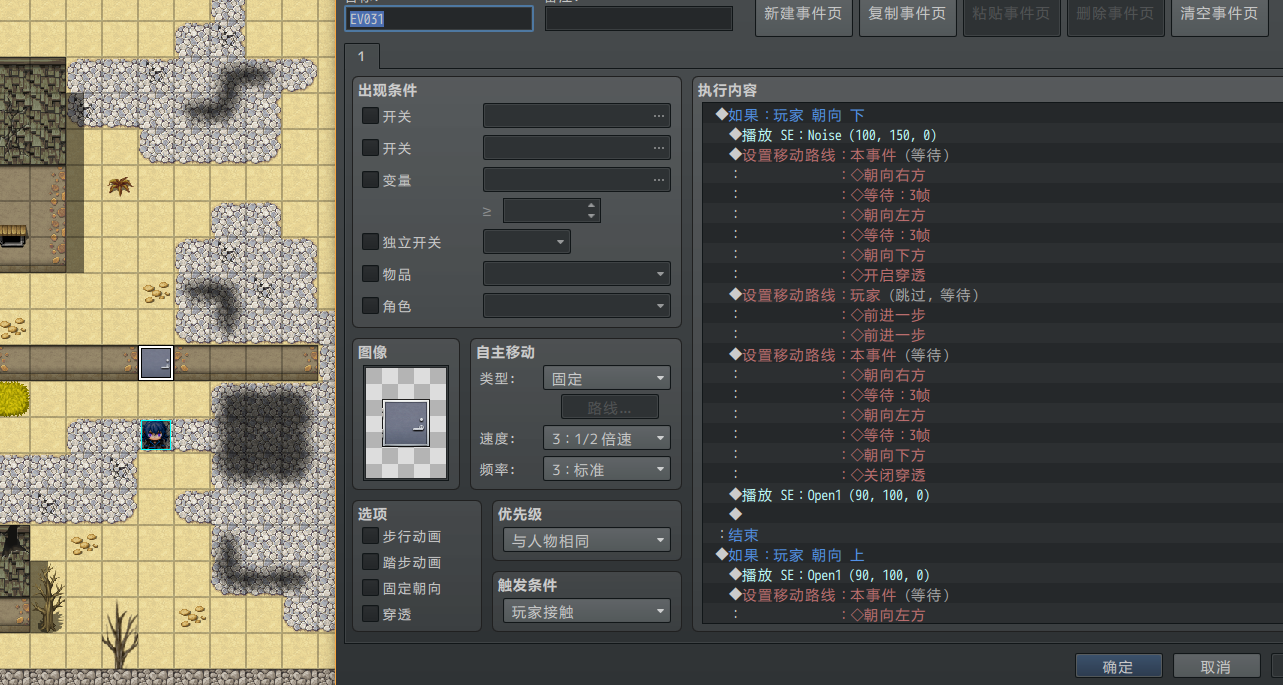
Task: Select the door event tile on the map
Action: (x=156, y=363)
